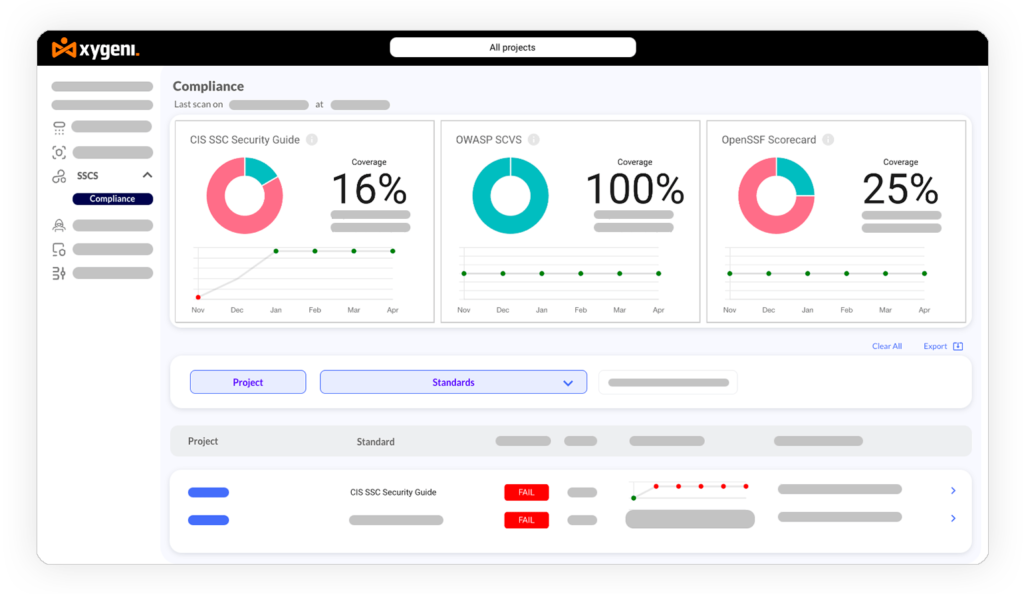
Task: Show info for OWASP SCVS
Action: (534, 140)
